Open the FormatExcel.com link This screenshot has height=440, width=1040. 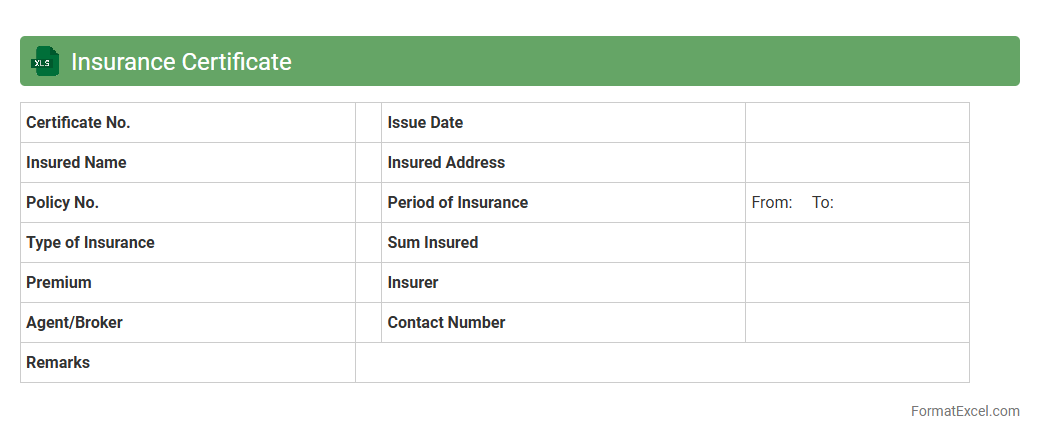(965, 411)
